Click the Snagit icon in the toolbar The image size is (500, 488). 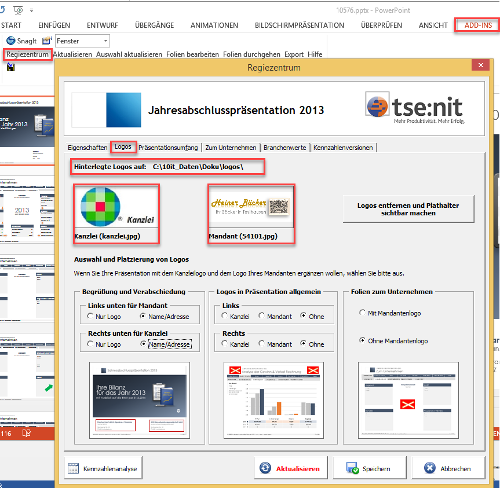[11, 41]
